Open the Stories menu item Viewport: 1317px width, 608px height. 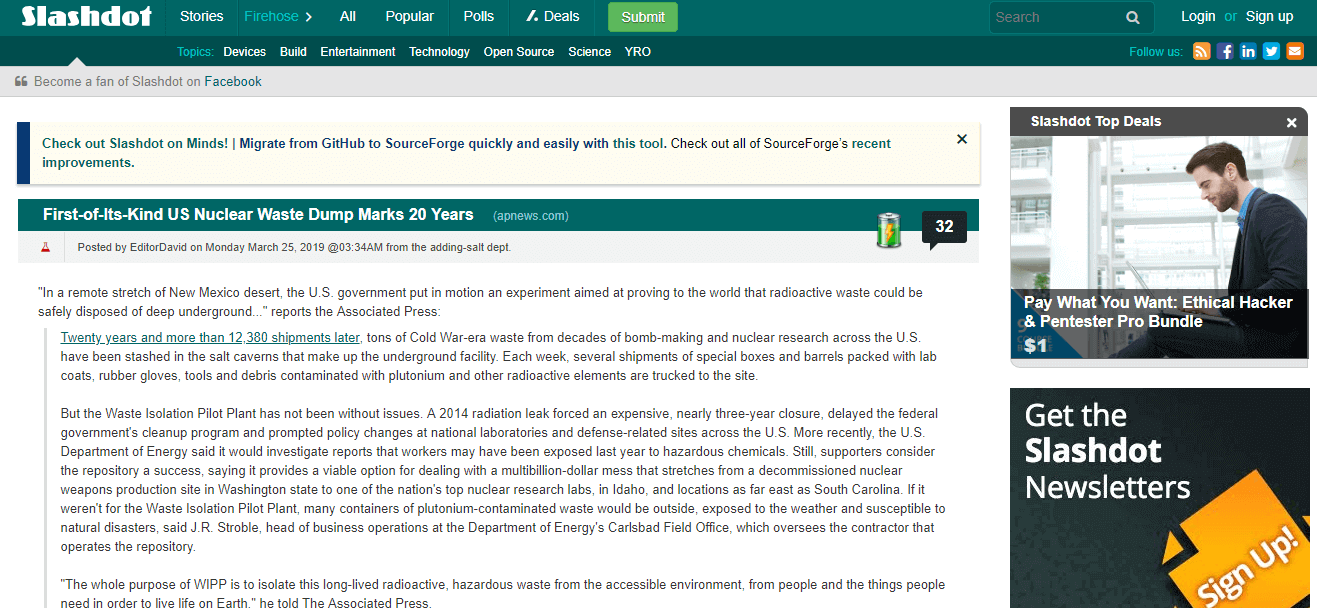pyautogui.click(x=201, y=17)
